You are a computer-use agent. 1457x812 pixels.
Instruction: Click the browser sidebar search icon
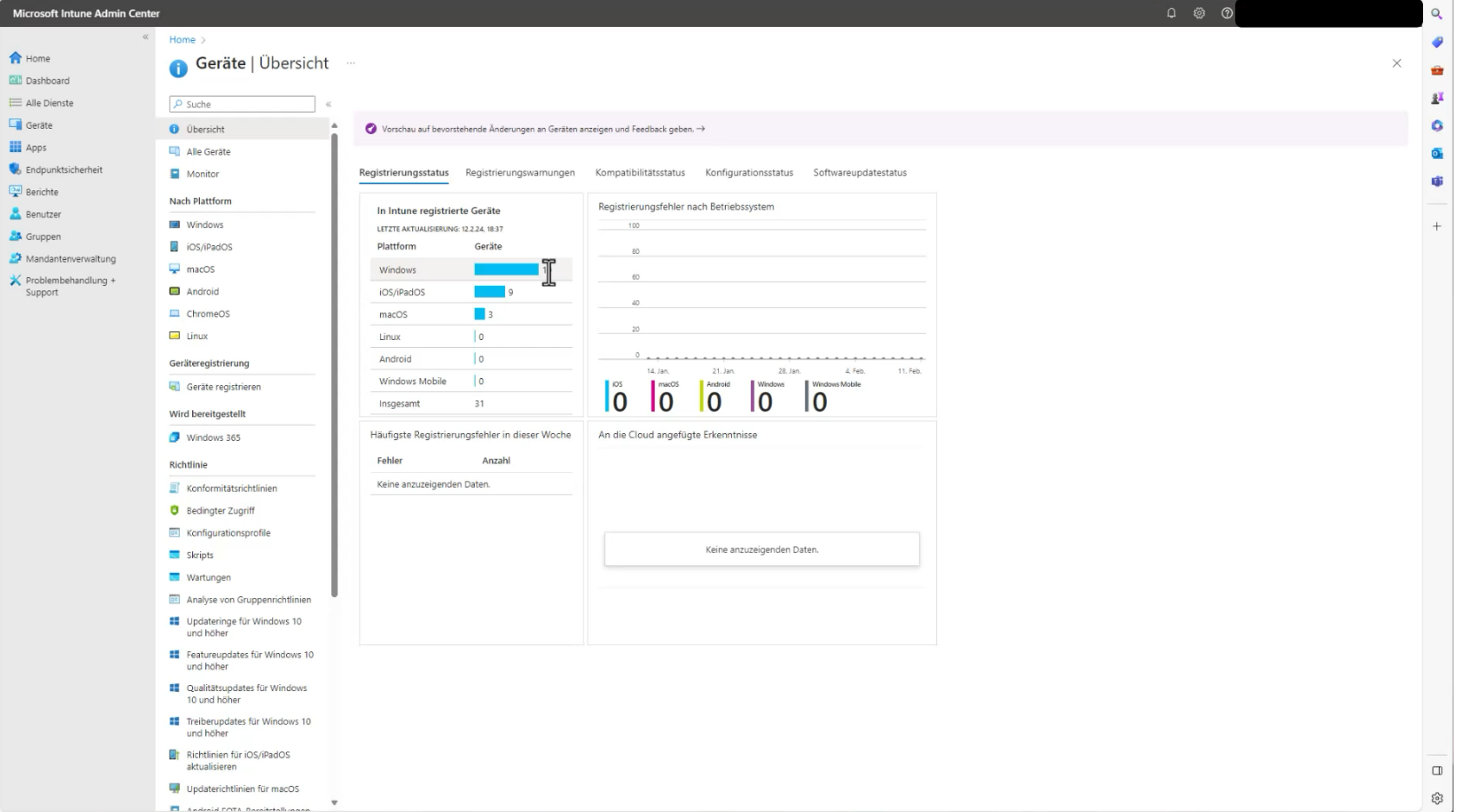(x=1437, y=14)
